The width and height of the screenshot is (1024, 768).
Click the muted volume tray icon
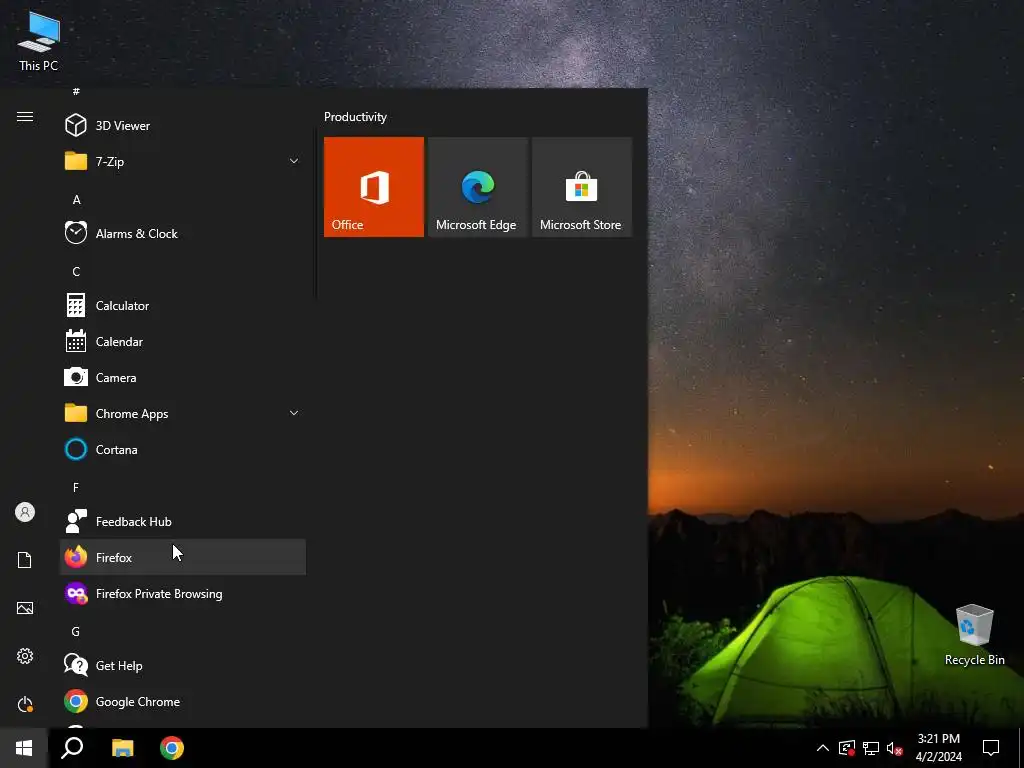point(894,748)
